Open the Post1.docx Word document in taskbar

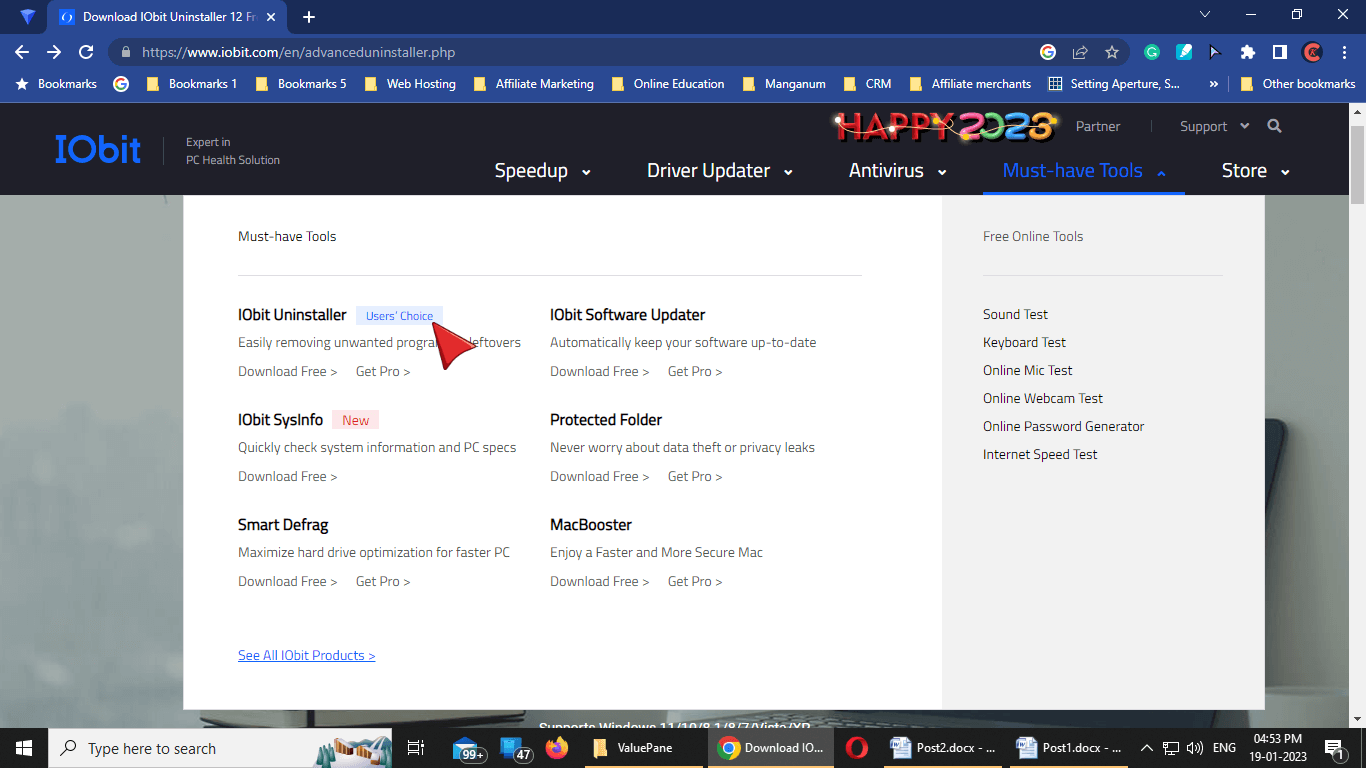point(1069,748)
